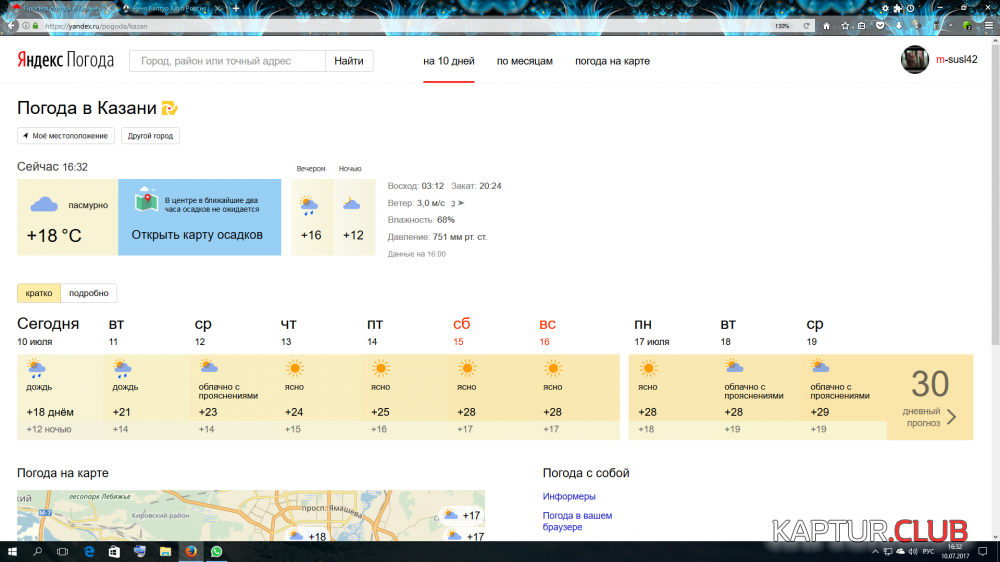This screenshot has width=1000, height=562.
Task: Open File Explorer from taskbar
Action: point(165,552)
